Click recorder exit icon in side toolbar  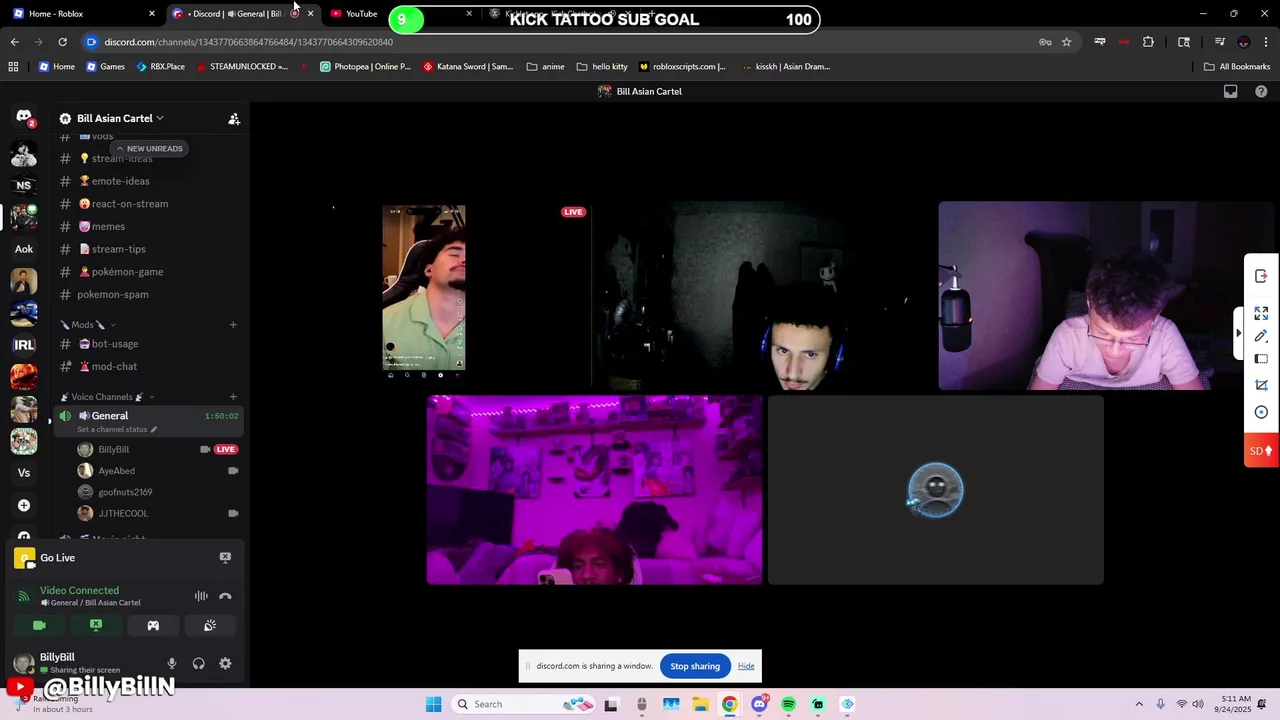(x=1261, y=276)
